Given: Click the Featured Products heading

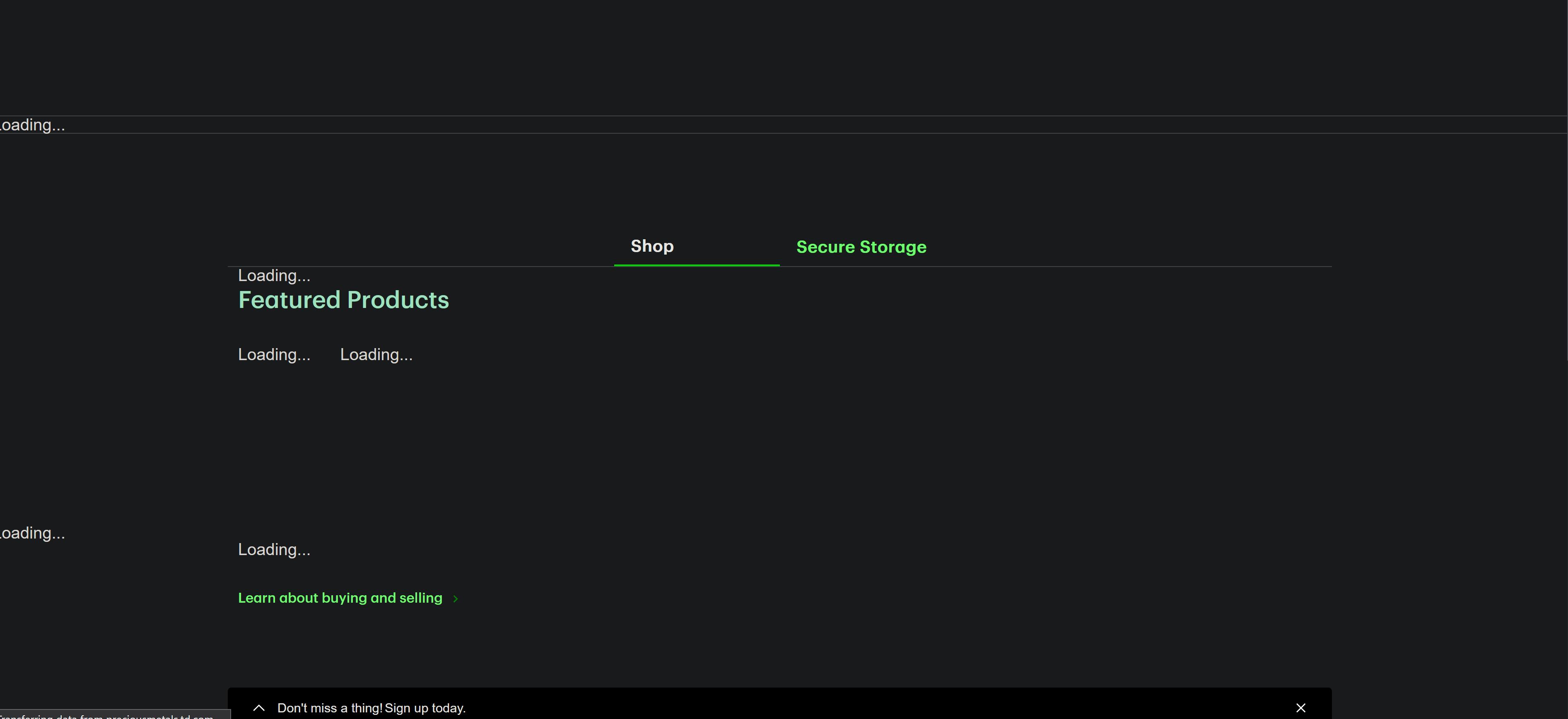Looking at the screenshot, I should click(343, 300).
